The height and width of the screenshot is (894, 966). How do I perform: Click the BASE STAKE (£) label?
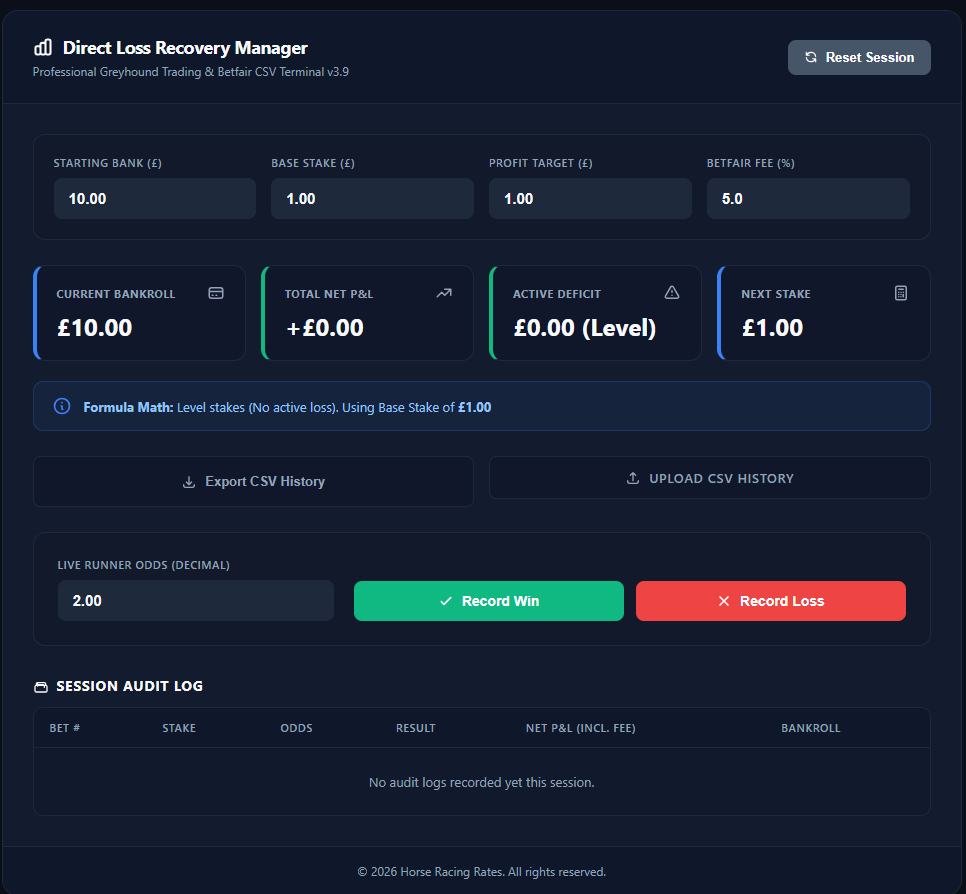(x=313, y=163)
